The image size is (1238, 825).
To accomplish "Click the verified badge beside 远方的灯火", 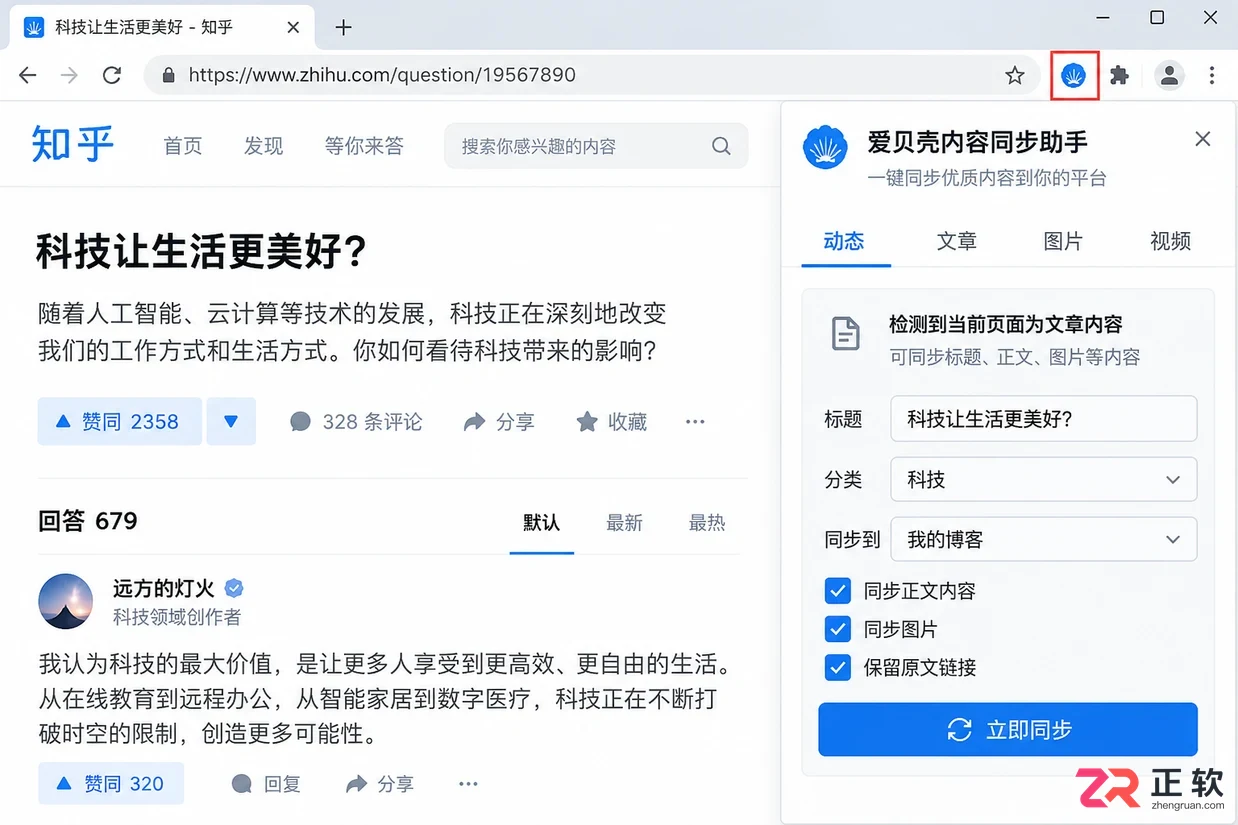I will [234, 588].
